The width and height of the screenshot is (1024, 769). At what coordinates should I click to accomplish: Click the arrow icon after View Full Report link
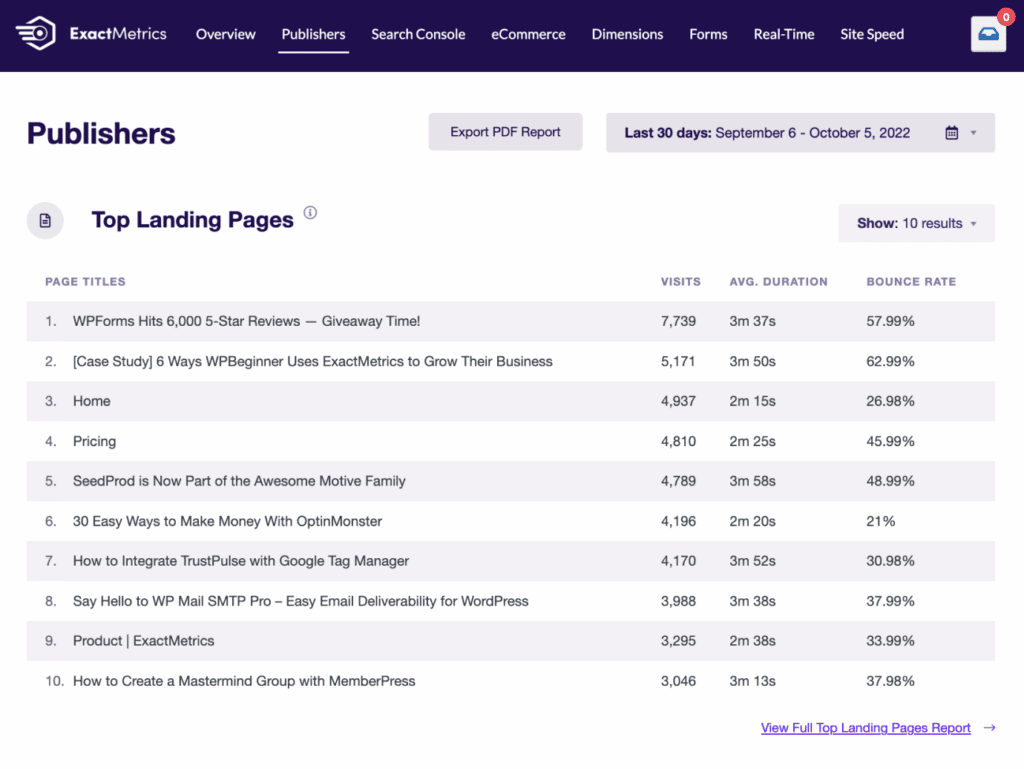pyautogui.click(x=989, y=727)
